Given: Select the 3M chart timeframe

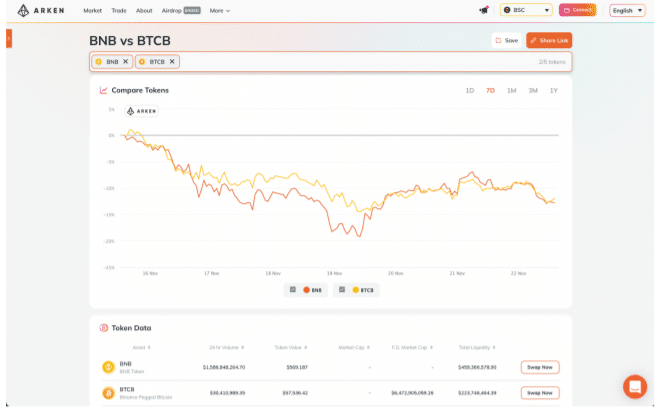Looking at the screenshot, I should (x=533, y=91).
